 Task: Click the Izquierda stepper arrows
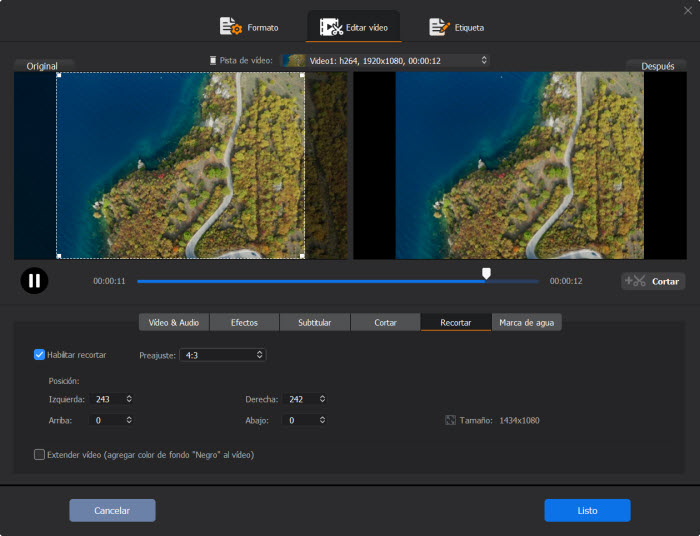(129, 399)
